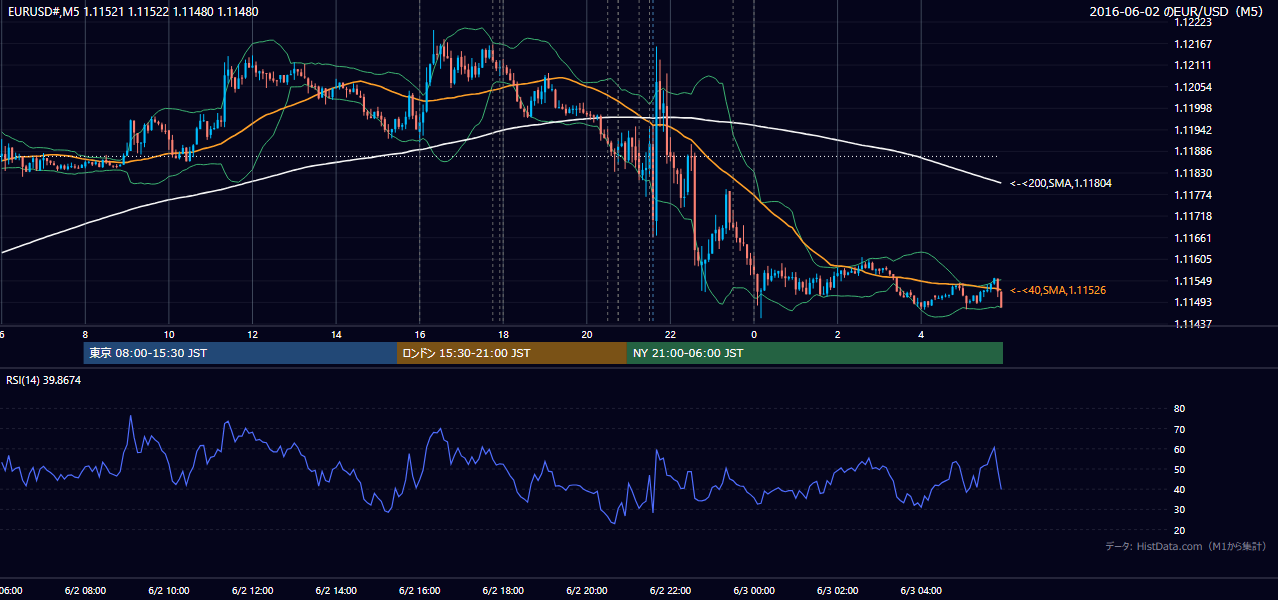Click hour marker 22 under price chart

click(670, 334)
